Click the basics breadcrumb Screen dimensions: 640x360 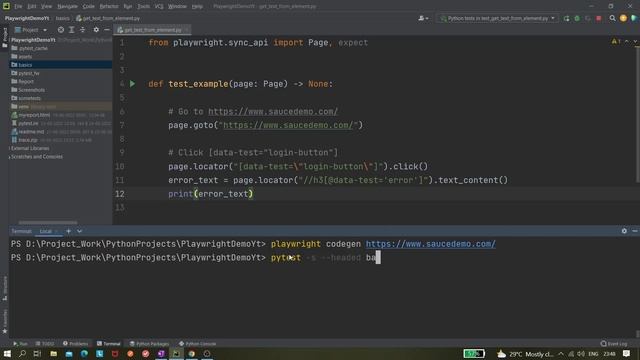62,18
